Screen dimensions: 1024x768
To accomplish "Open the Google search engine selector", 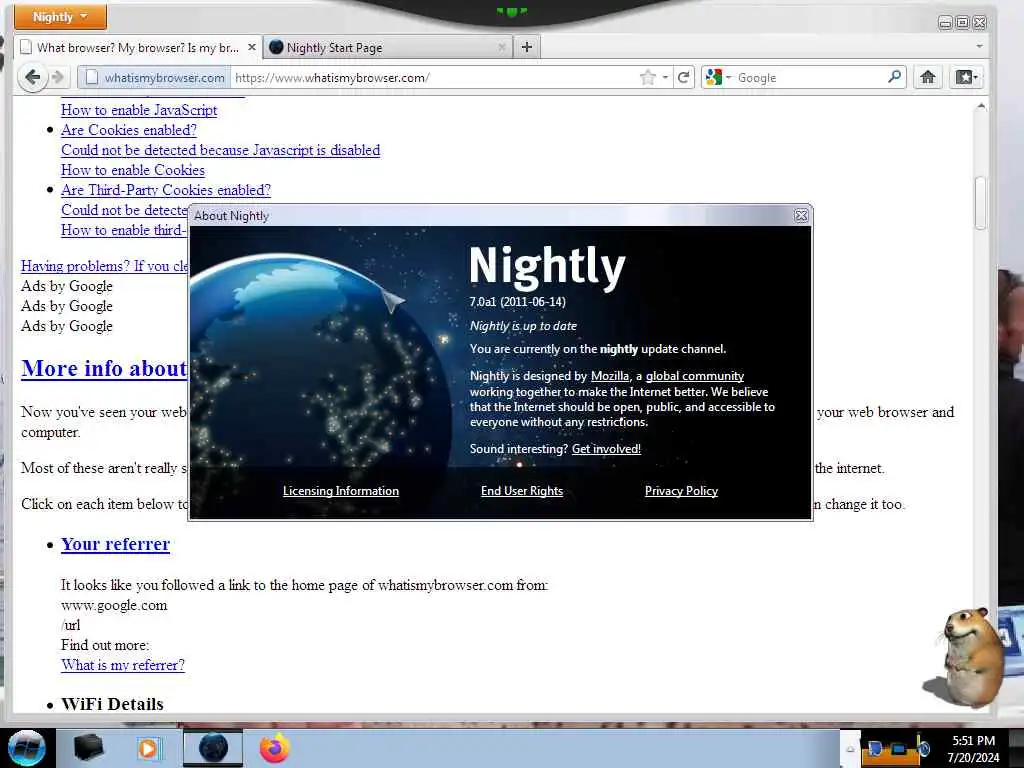I will point(718,78).
